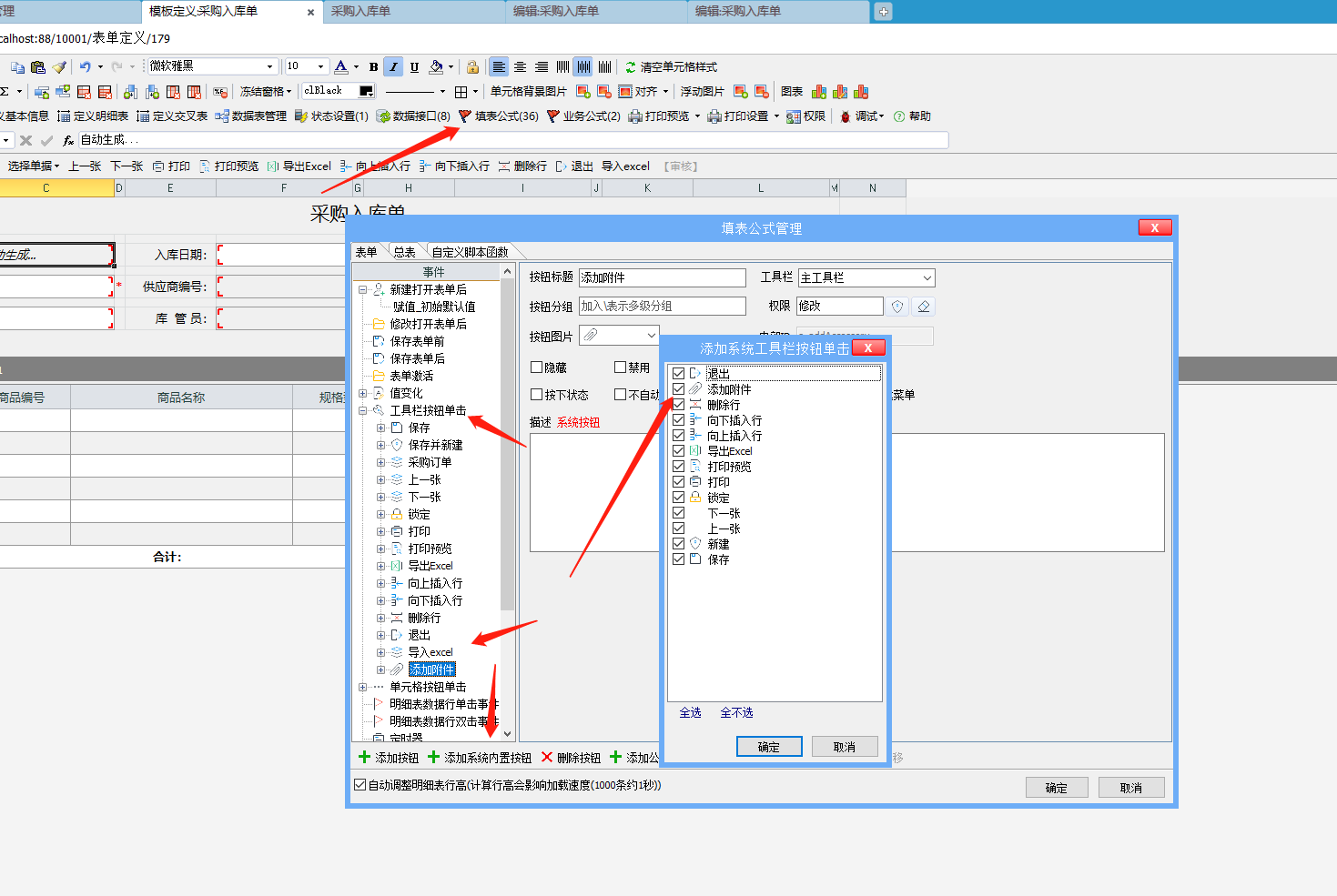The image size is (1337, 896).
Task: Open 业务公式(2) in toolbar
Action: pos(583,116)
